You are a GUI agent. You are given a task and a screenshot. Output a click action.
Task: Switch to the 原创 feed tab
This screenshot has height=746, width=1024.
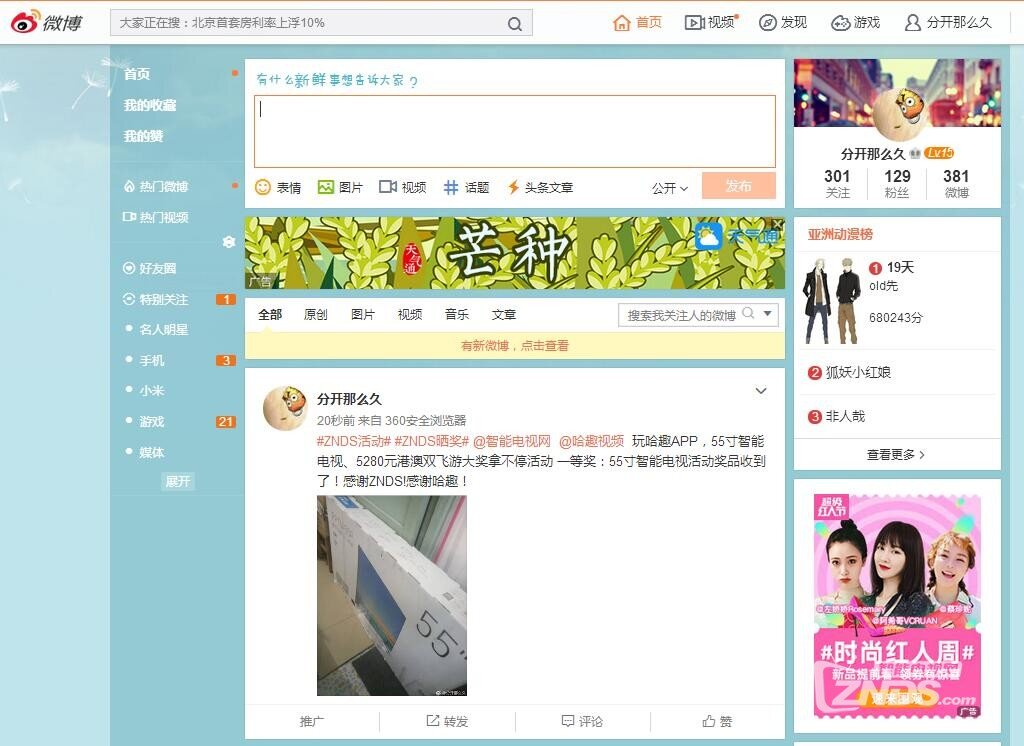pyautogui.click(x=316, y=315)
